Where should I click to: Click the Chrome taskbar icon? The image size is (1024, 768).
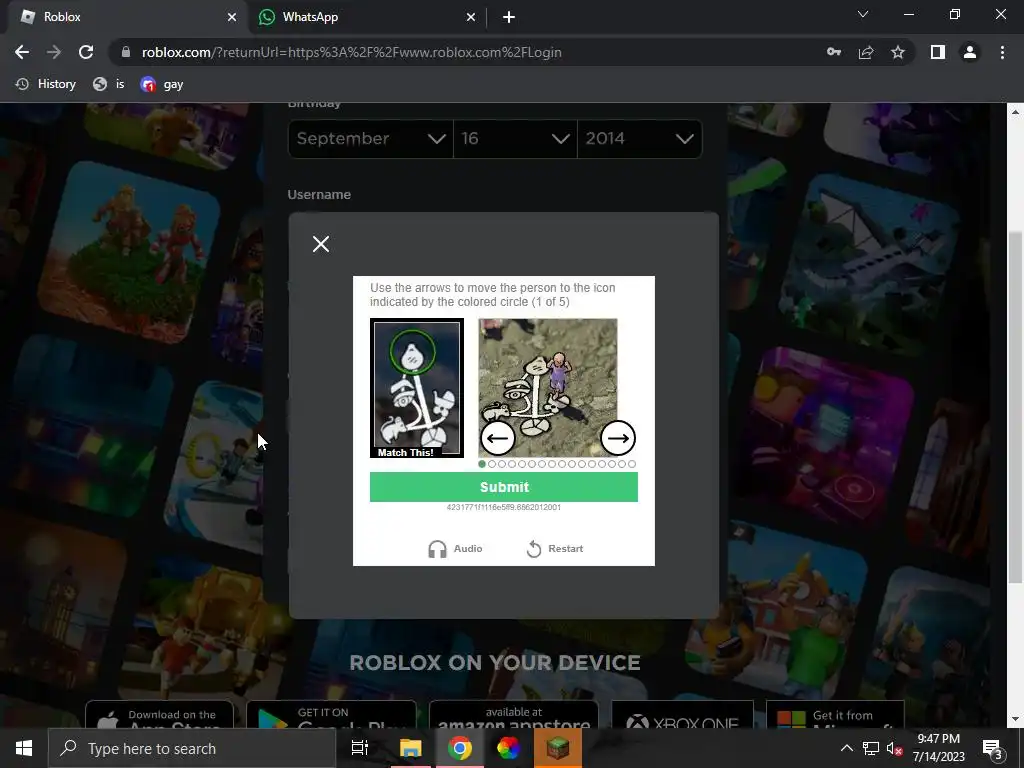pos(460,748)
